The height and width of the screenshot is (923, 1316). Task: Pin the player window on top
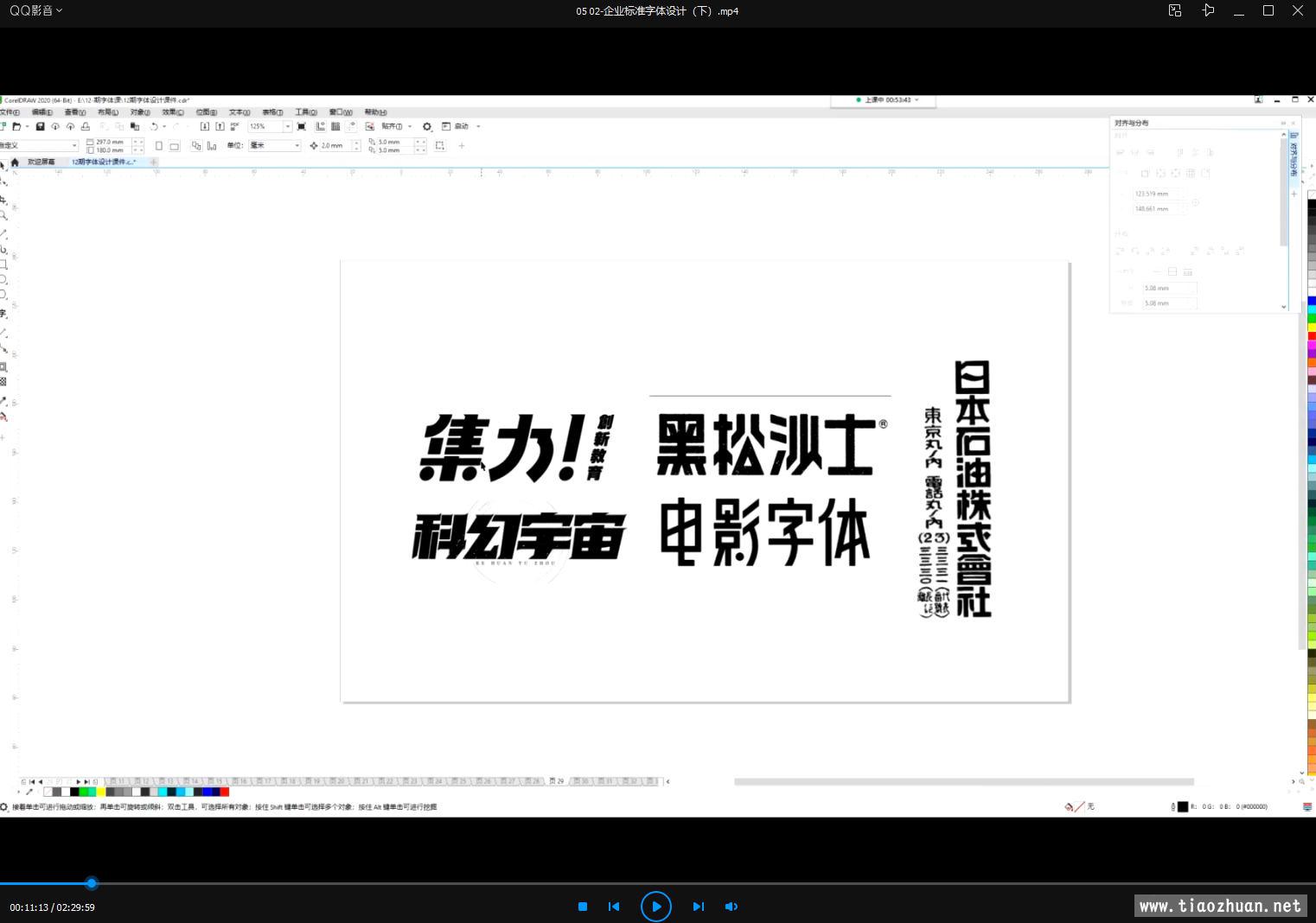pyautogui.click(x=1208, y=10)
